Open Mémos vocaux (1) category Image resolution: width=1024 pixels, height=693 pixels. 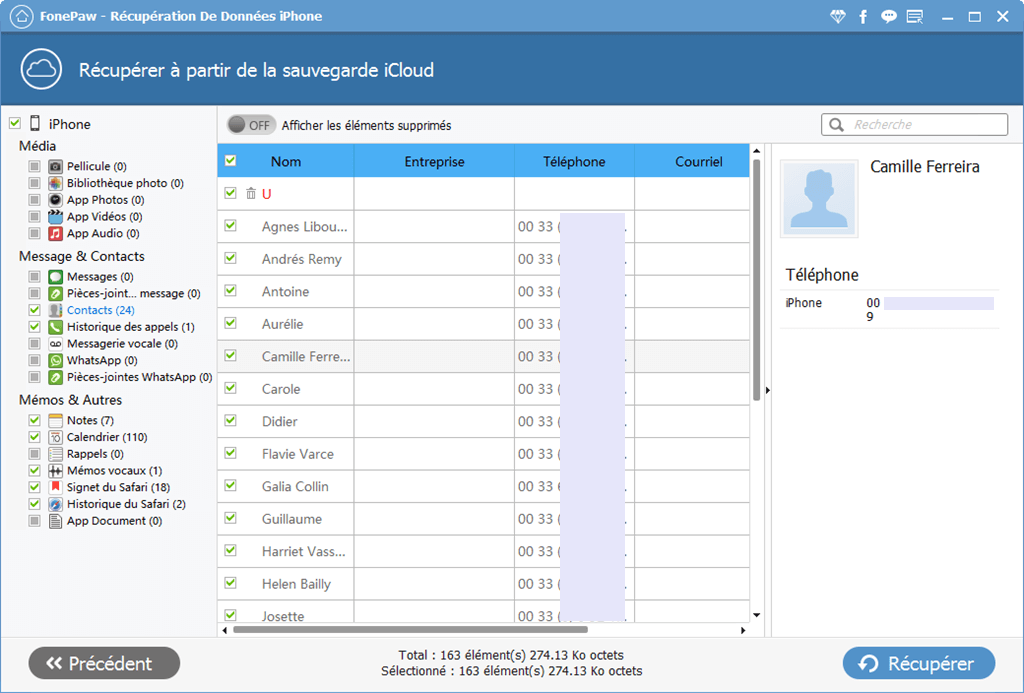click(114, 471)
